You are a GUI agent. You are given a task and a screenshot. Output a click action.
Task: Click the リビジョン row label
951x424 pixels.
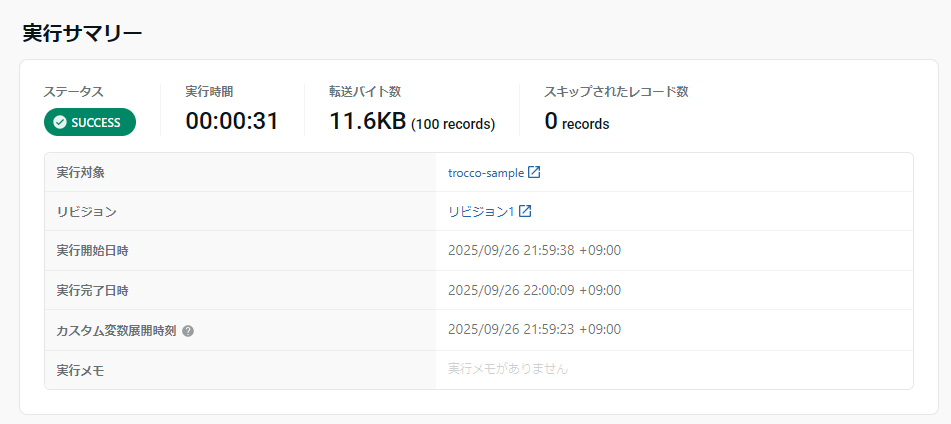87,211
